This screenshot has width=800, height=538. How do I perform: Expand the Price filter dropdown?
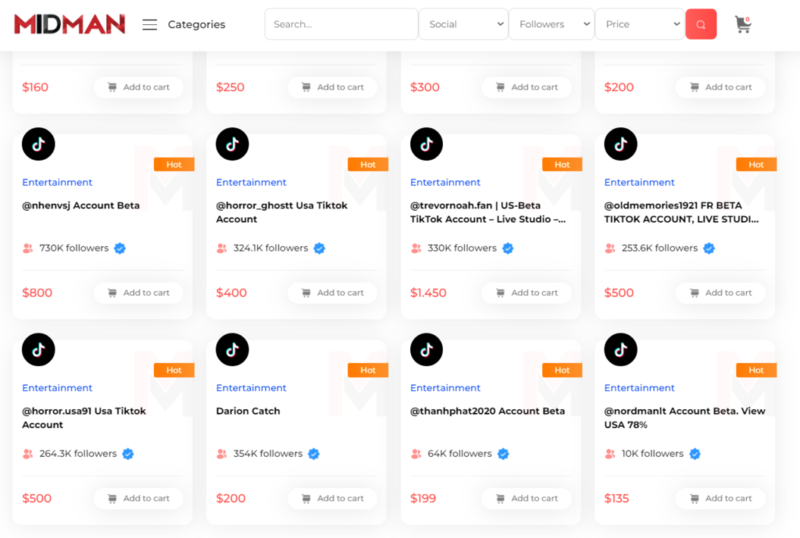coord(639,24)
